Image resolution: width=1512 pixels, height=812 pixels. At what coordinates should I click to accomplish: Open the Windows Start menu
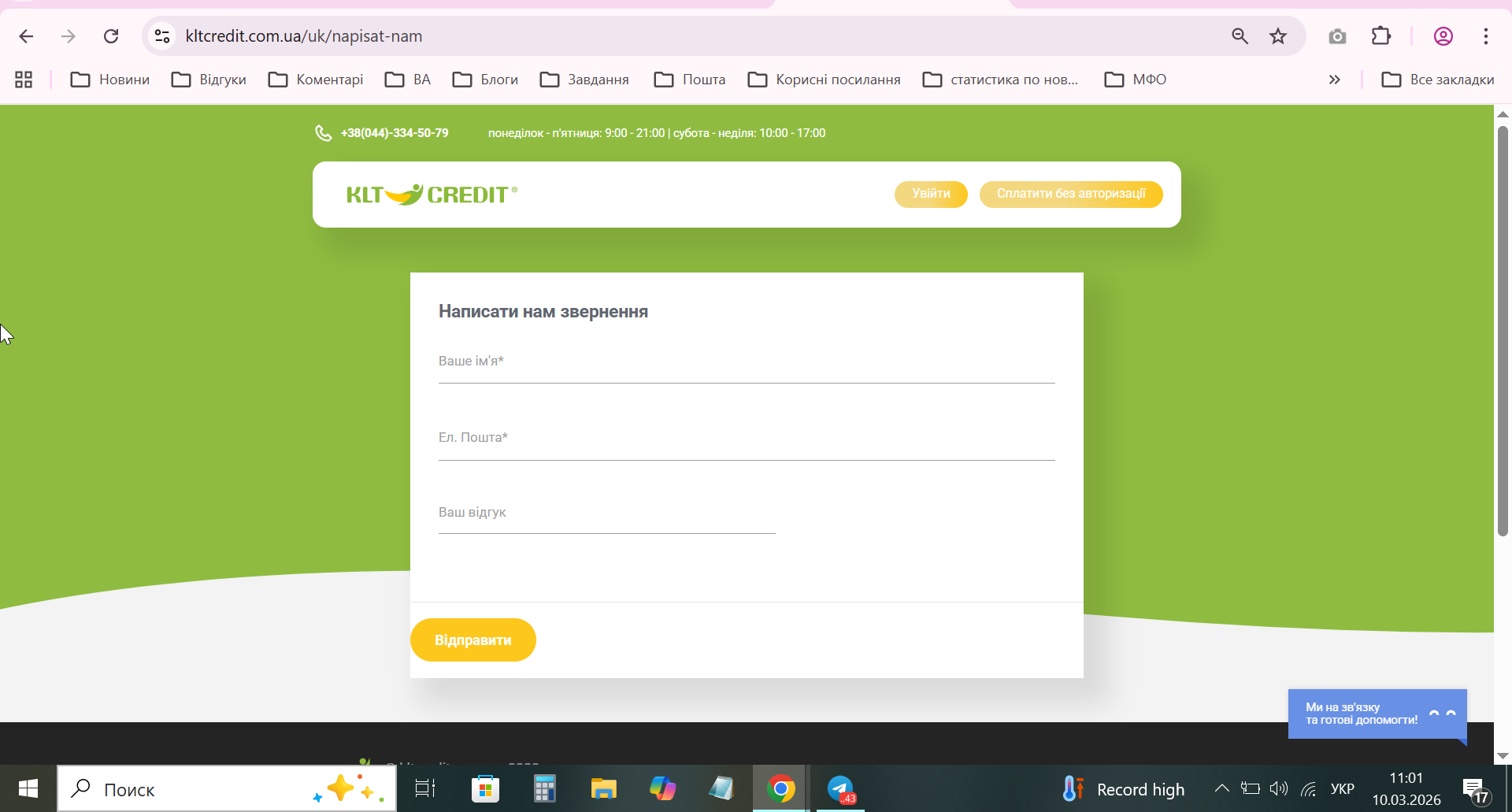tap(28, 788)
